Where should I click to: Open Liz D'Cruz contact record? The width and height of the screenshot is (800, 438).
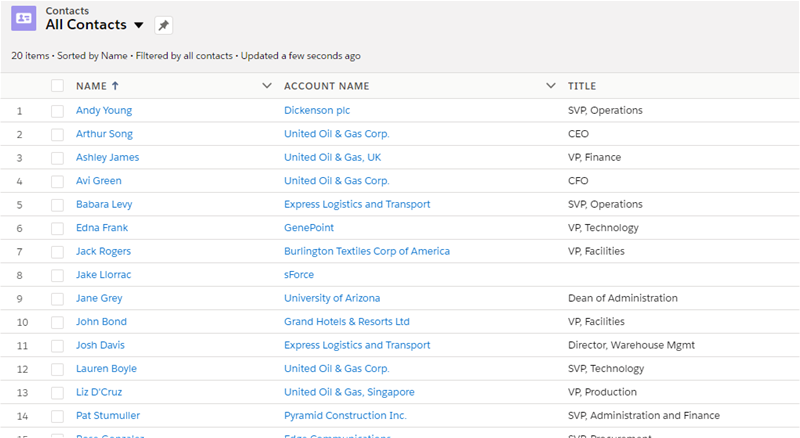[x=100, y=392]
